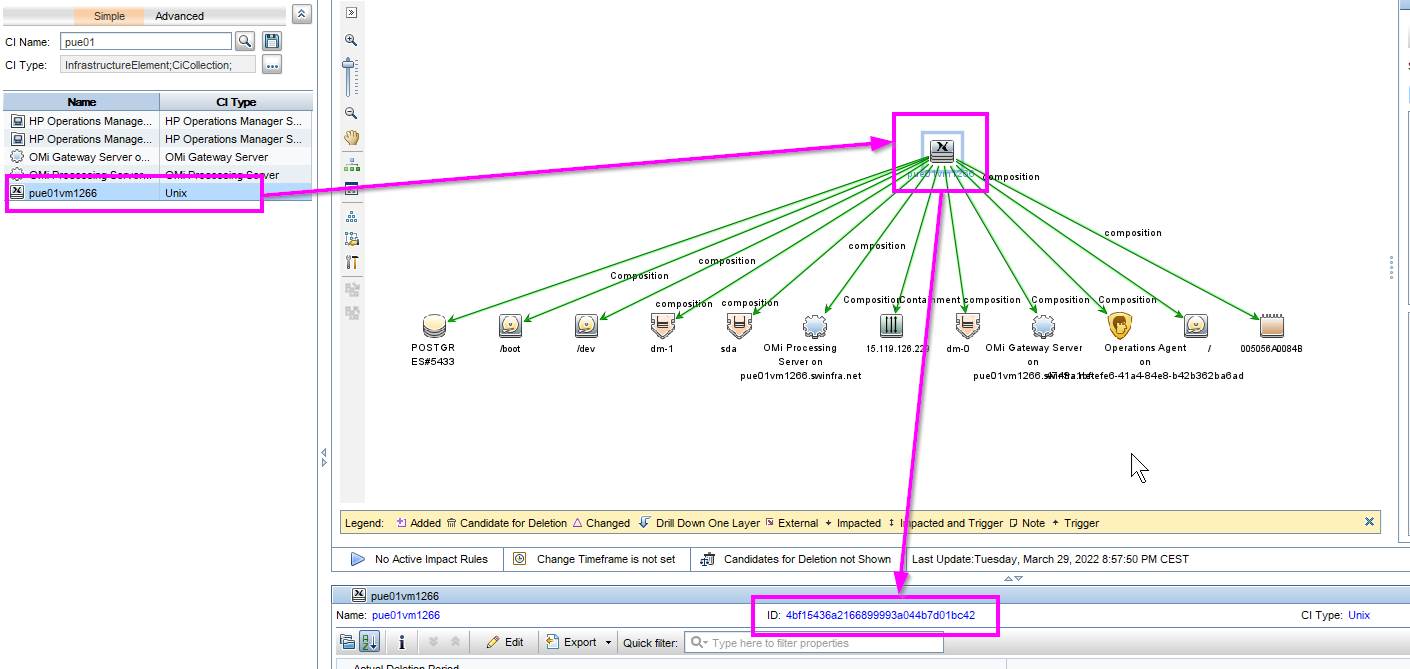Select the /dev file system node
This screenshot has width=1410, height=669.
(586, 326)
